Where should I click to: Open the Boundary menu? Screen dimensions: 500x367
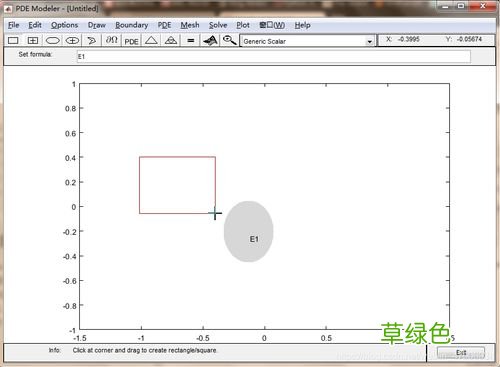pyautogui.click(x=132, y=25)
